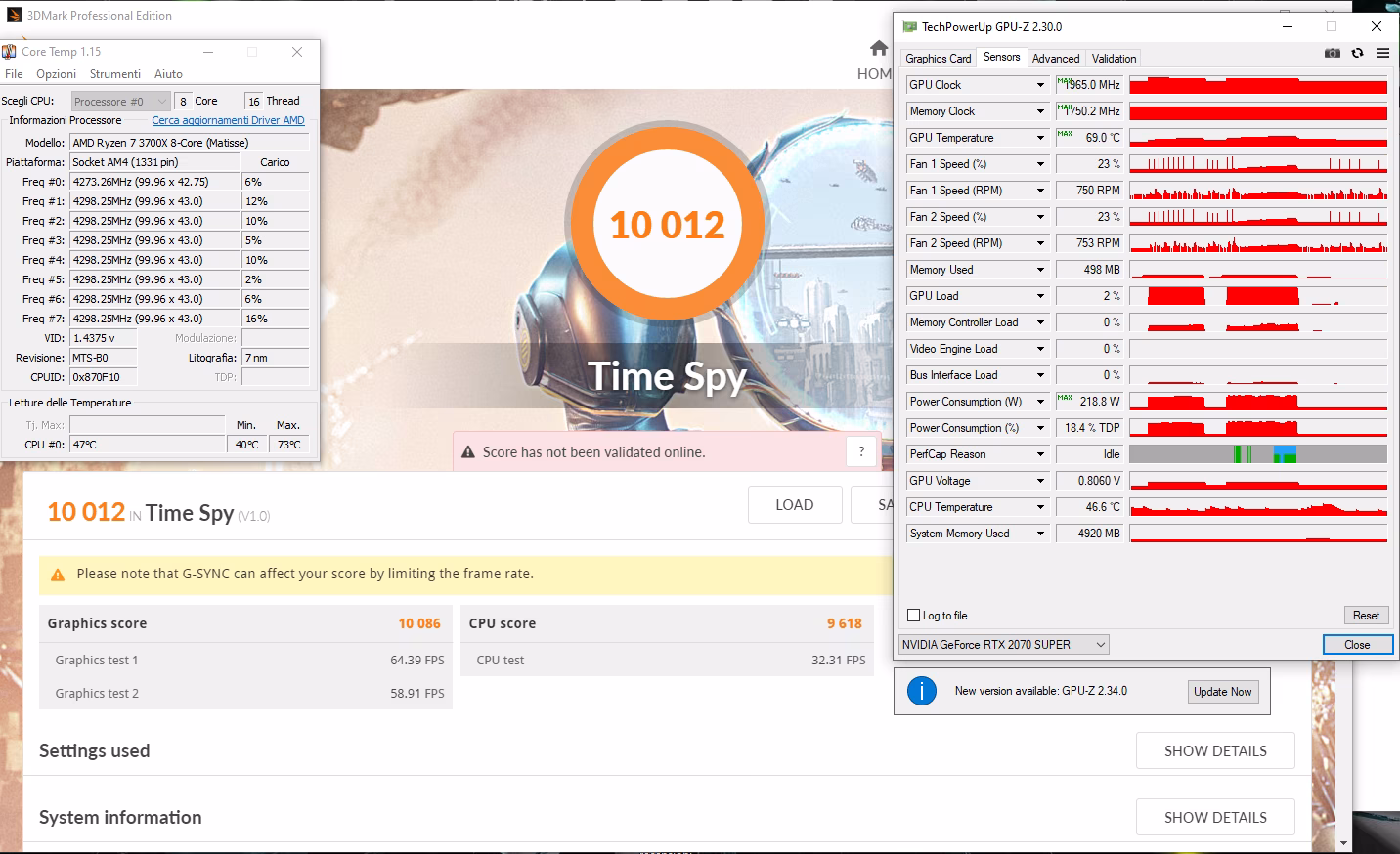Expand the Fan 1 Speed (RPM) dropdown

(1040, 191)
